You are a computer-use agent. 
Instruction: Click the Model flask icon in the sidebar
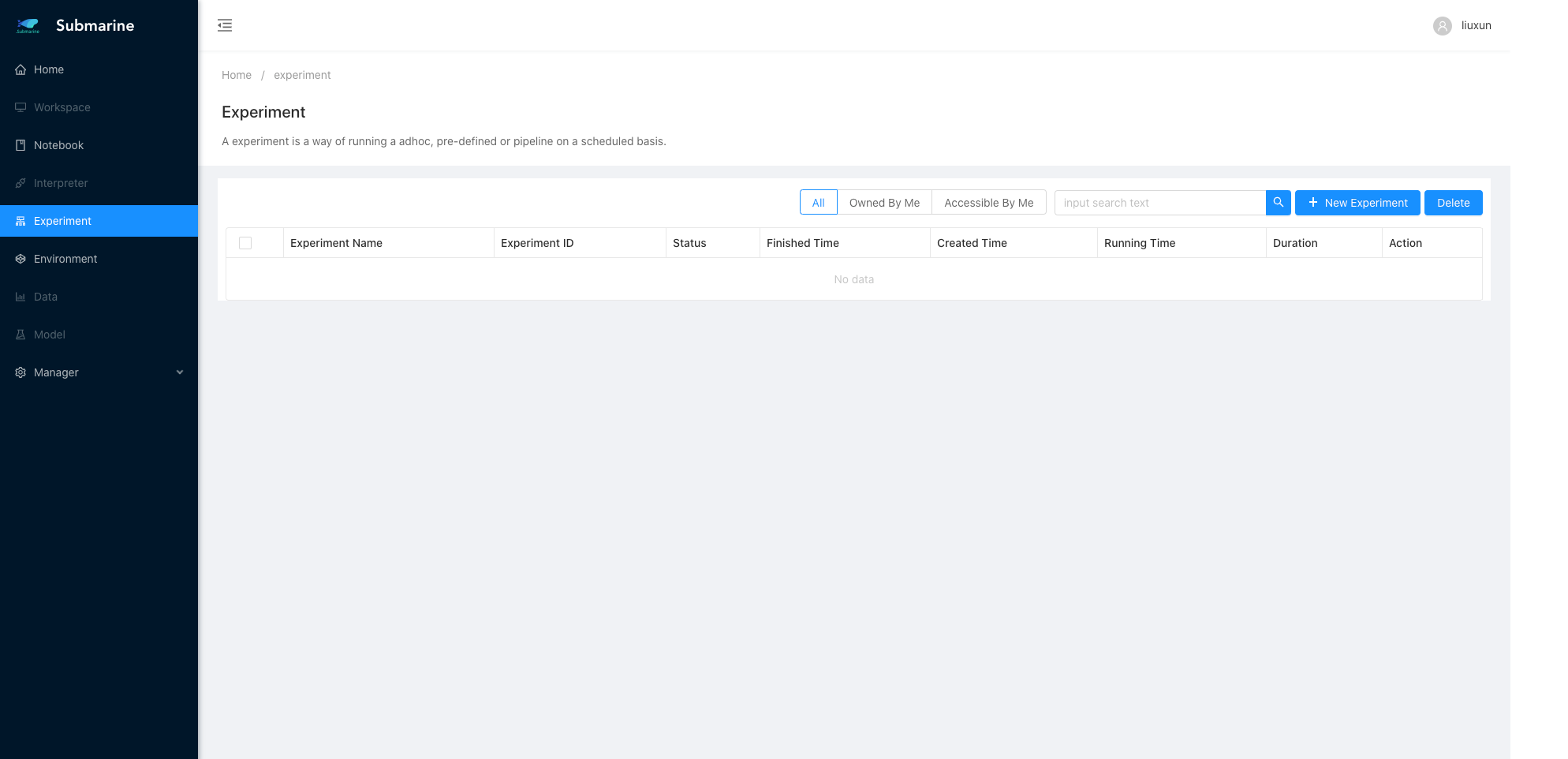coord(21,335)
